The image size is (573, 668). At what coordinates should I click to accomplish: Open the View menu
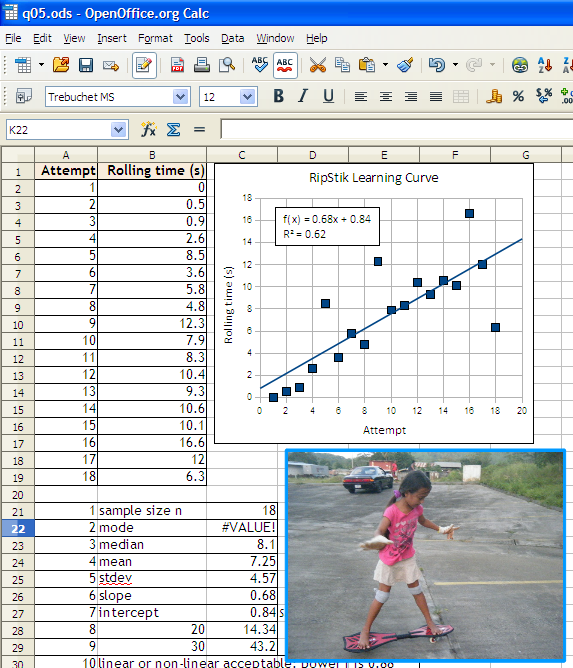pyautogui.click(x=74, y=38)
